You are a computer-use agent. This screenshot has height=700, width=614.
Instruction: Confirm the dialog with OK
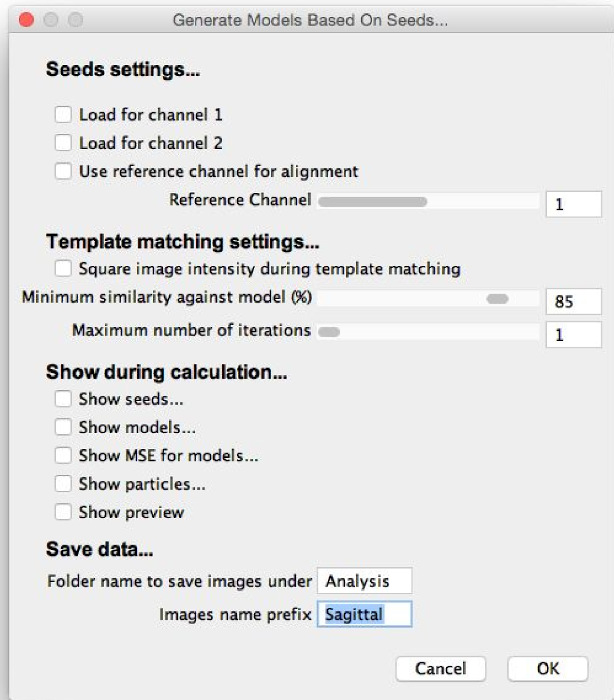[547, 668]
